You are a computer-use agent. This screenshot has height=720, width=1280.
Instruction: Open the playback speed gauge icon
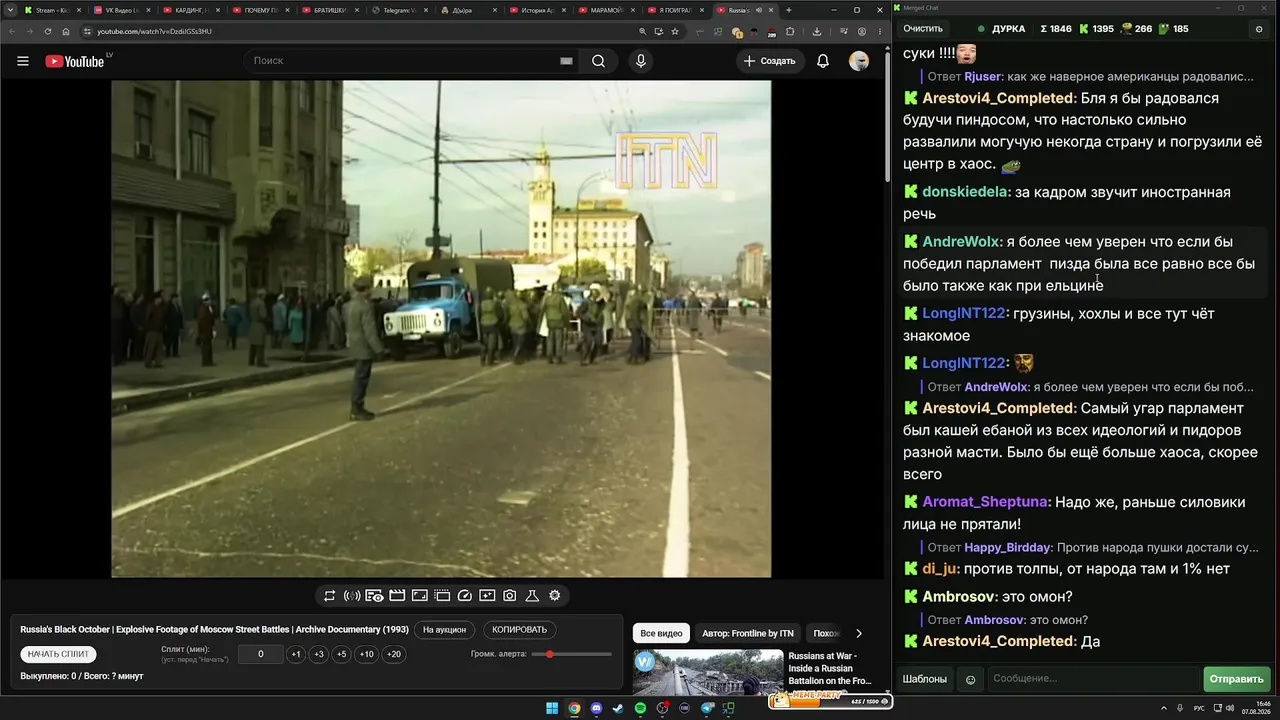click(464, 596)
